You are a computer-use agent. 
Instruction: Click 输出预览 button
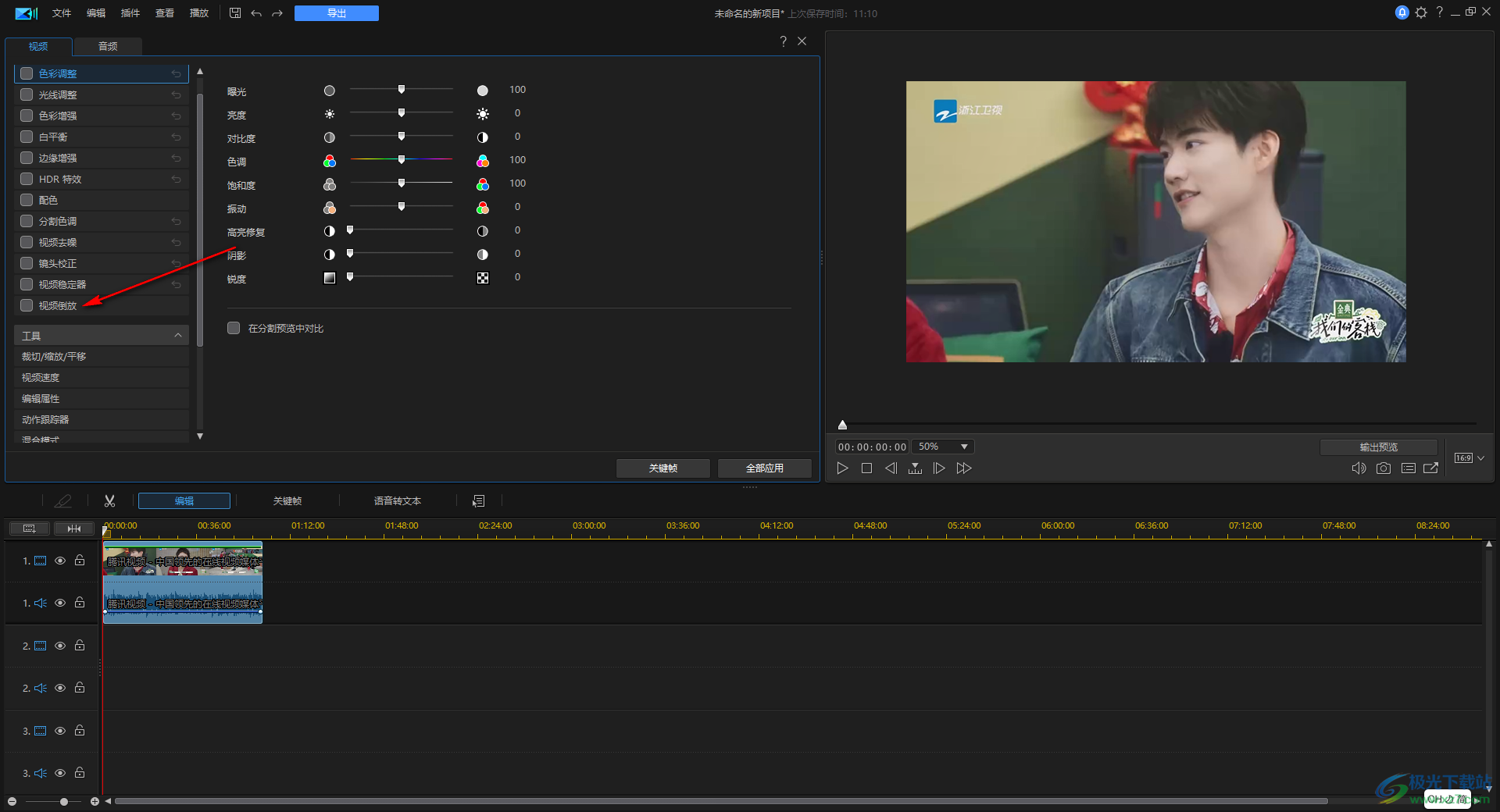tap(1379, 447)
